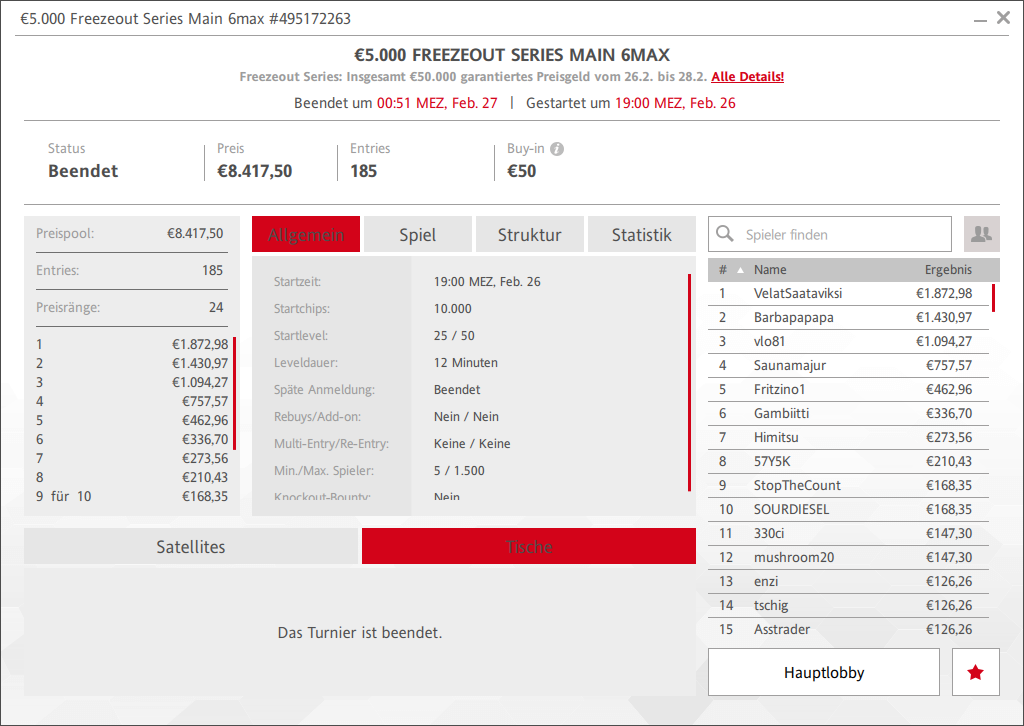Click the Buy-in info icon

click(556, 149)
